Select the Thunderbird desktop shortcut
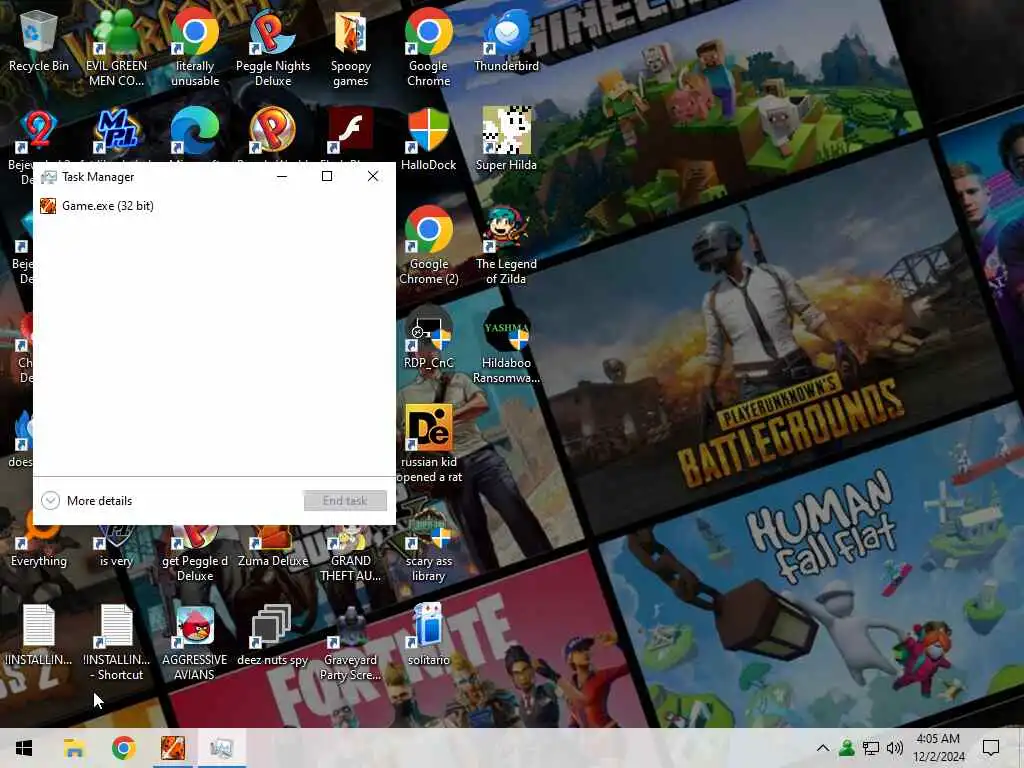This screenshot has width=1024, height=768. point(506,42)
